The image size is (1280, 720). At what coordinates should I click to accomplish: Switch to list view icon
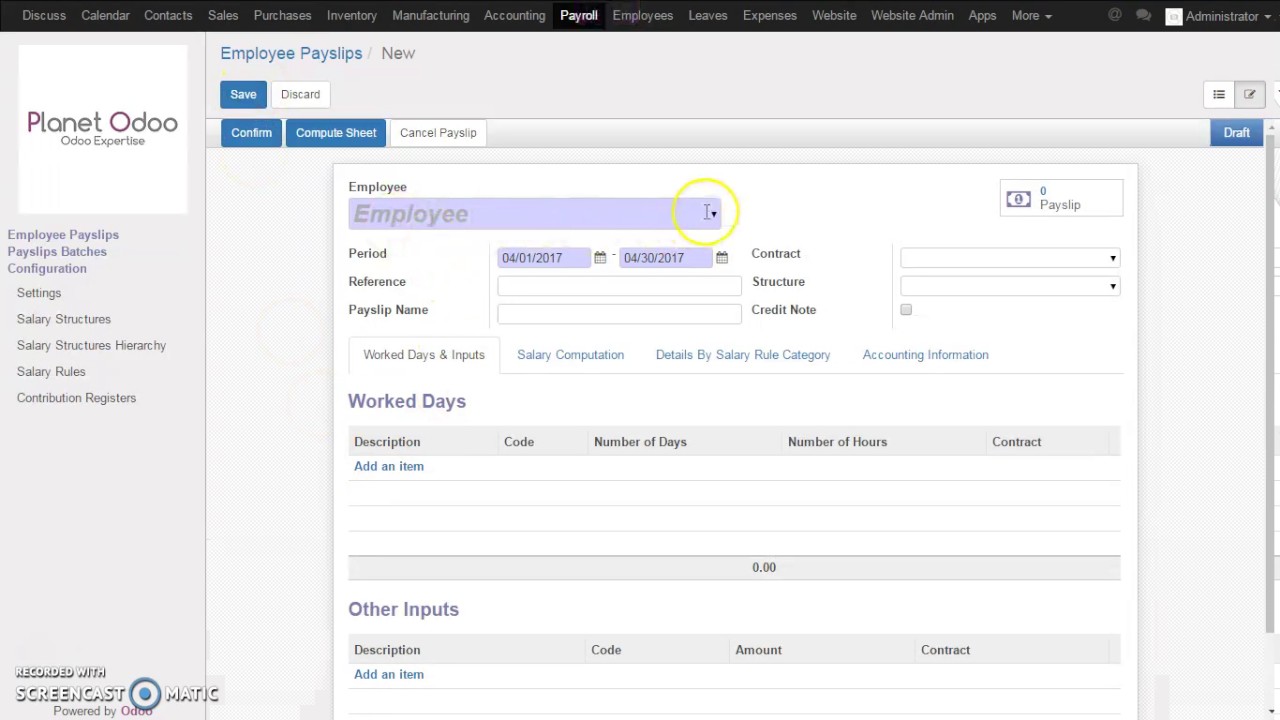pyautogui.click(x=1219, y=94)
